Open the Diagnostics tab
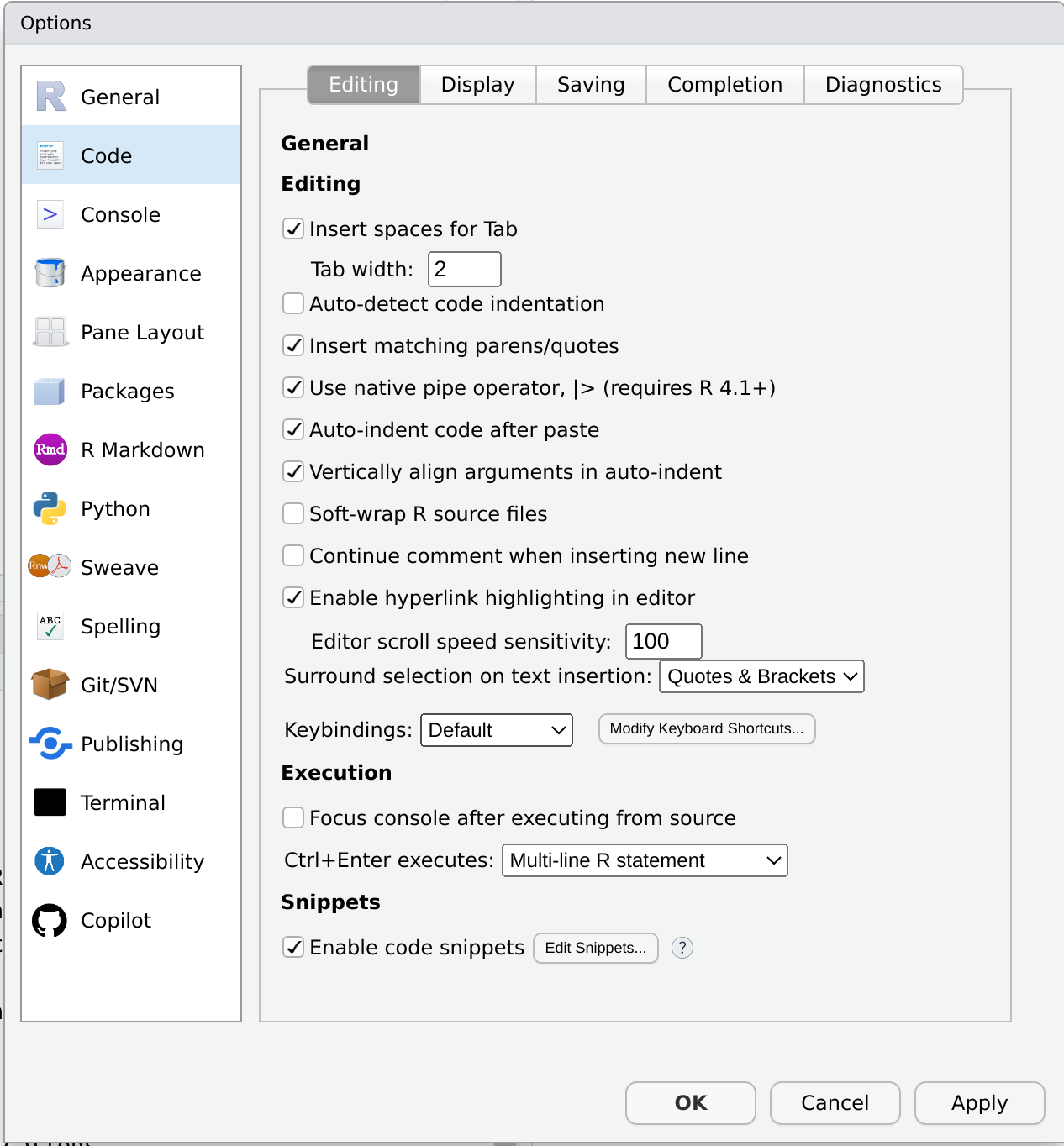 tap(883, 84)
